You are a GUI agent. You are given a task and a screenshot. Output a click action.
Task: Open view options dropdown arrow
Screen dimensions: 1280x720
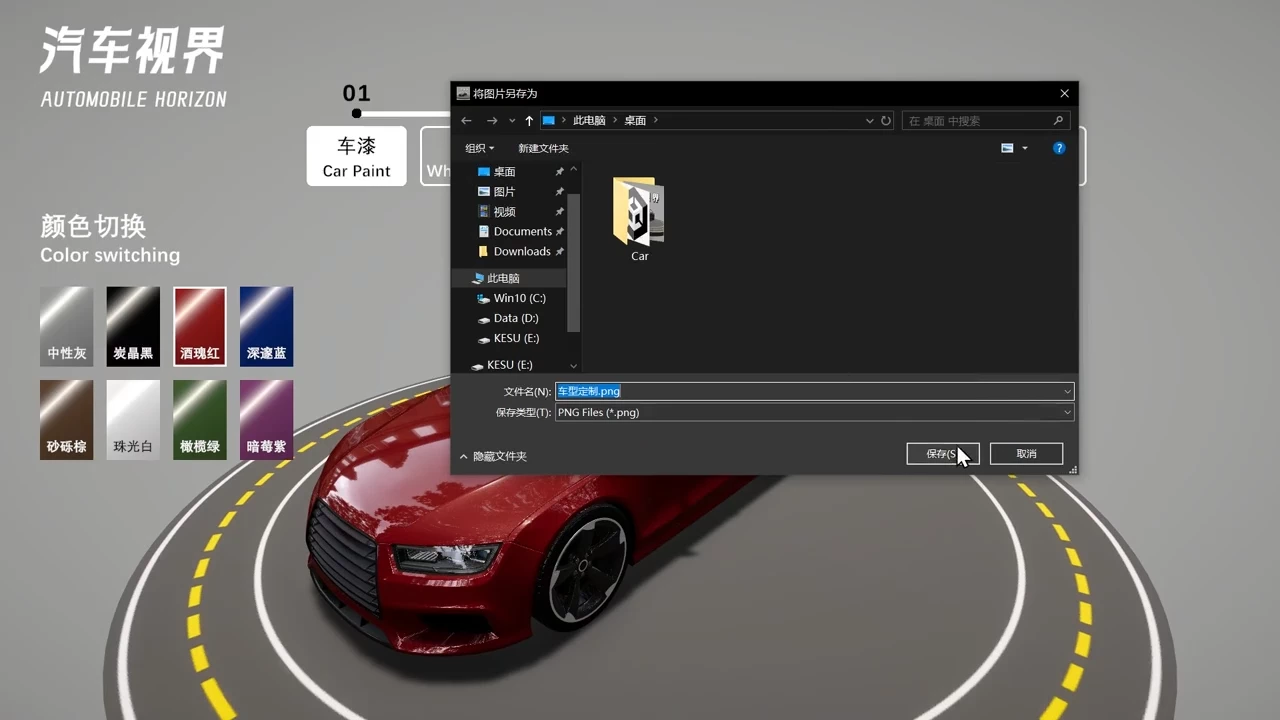[1025, 148]
